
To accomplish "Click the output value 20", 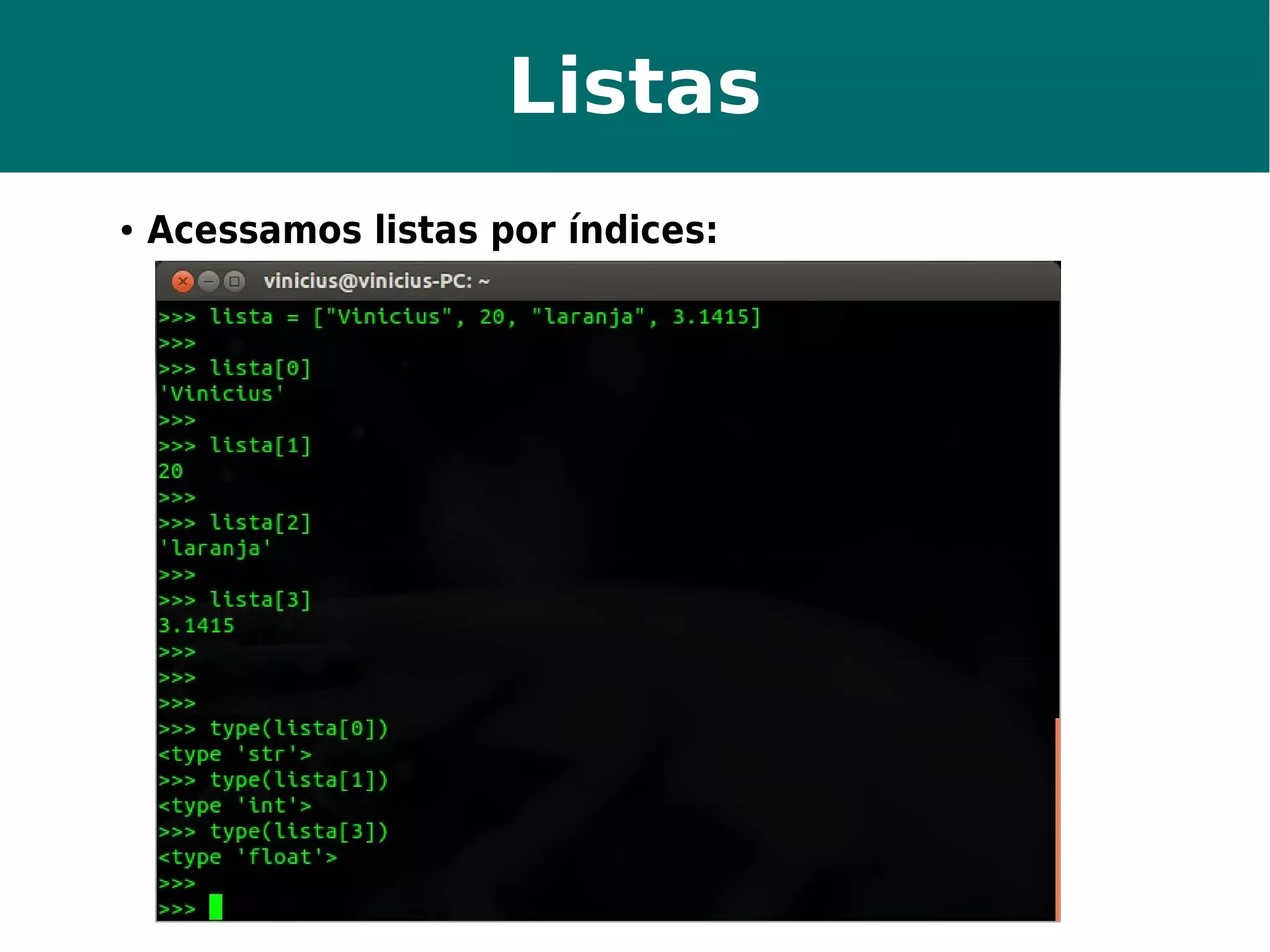I will tap(171, 471).
